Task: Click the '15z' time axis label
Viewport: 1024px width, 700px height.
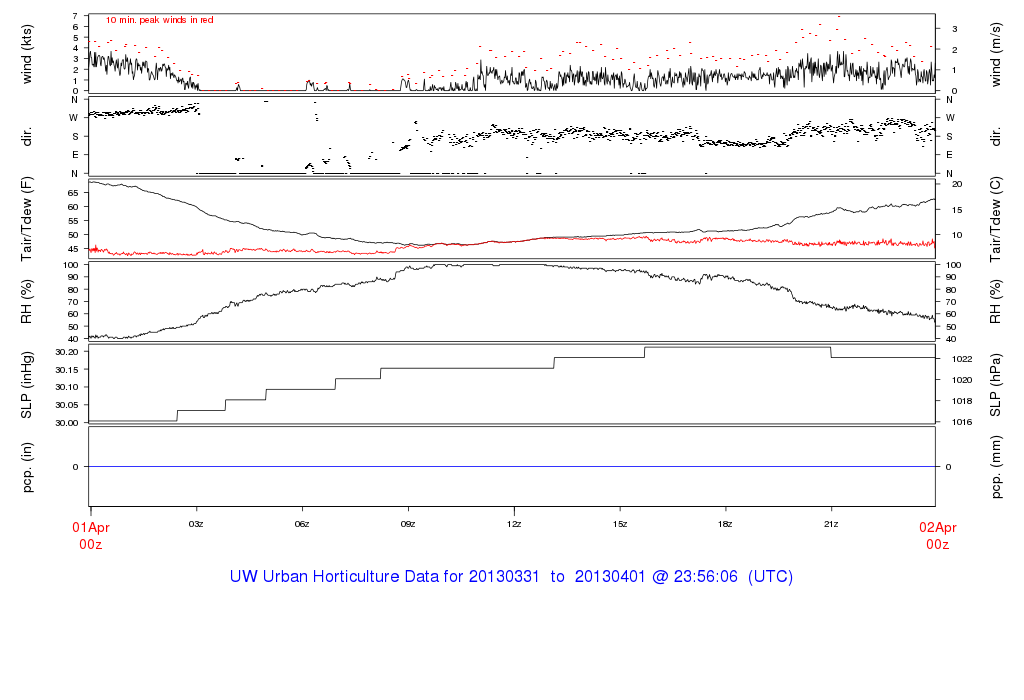Action: coord(620,524)
